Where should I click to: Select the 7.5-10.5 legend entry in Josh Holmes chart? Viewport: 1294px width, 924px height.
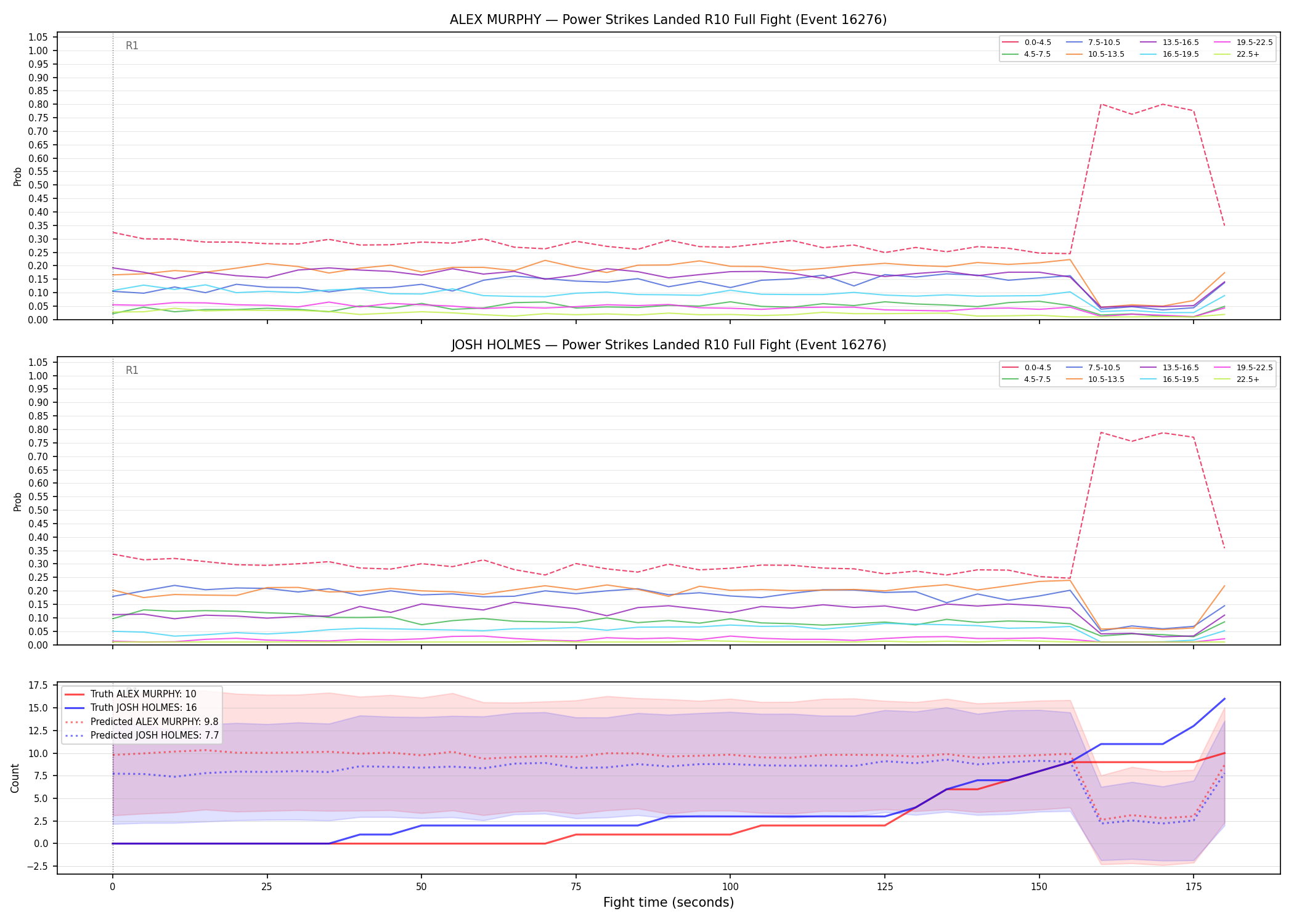[1093, 368]
